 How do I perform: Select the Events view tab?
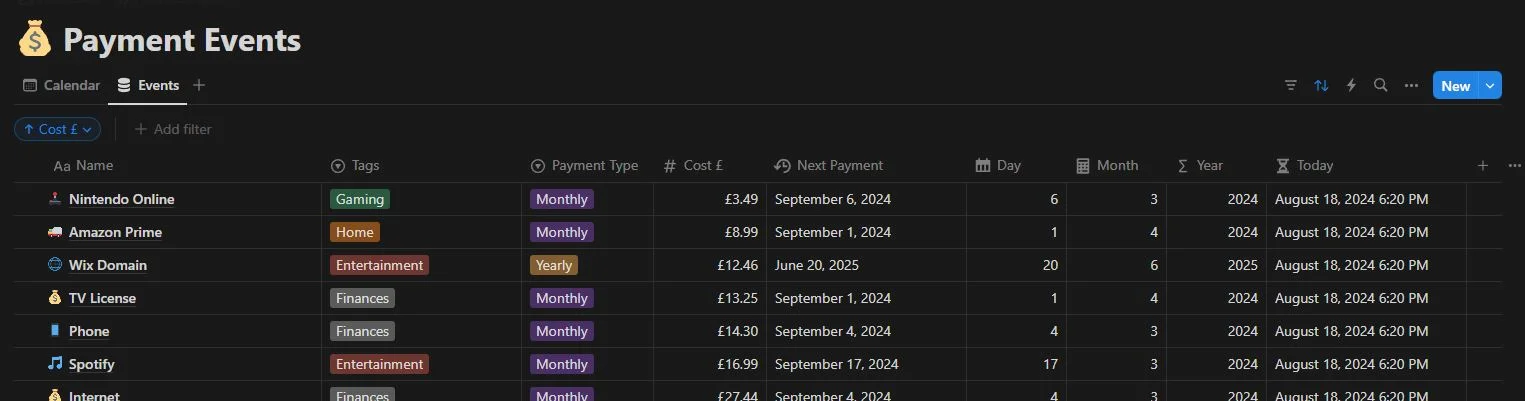pyautogui.click(x=148, y=85)
